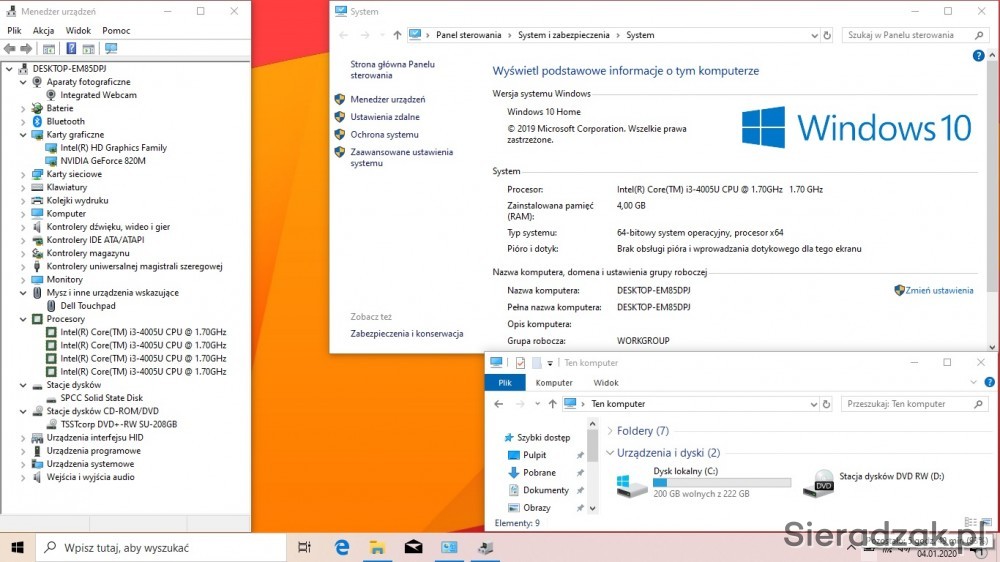Collapse Aparaty fotograficzne node
This screenshot has width=1000, height=562.
[x=23, y=82]
